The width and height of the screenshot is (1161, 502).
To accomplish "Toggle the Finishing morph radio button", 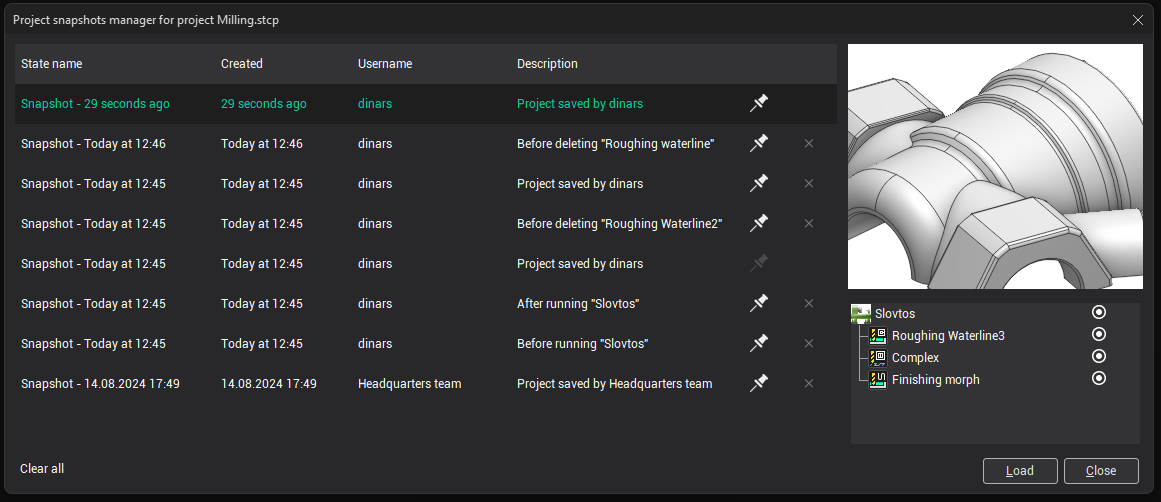I will [x=1099, y=379].
